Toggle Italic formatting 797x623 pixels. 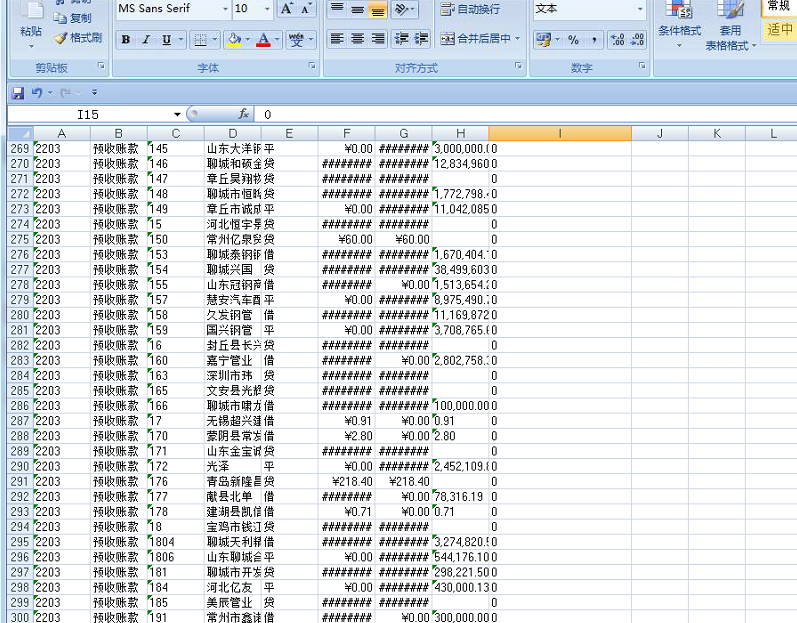click(x=146, y=40)
